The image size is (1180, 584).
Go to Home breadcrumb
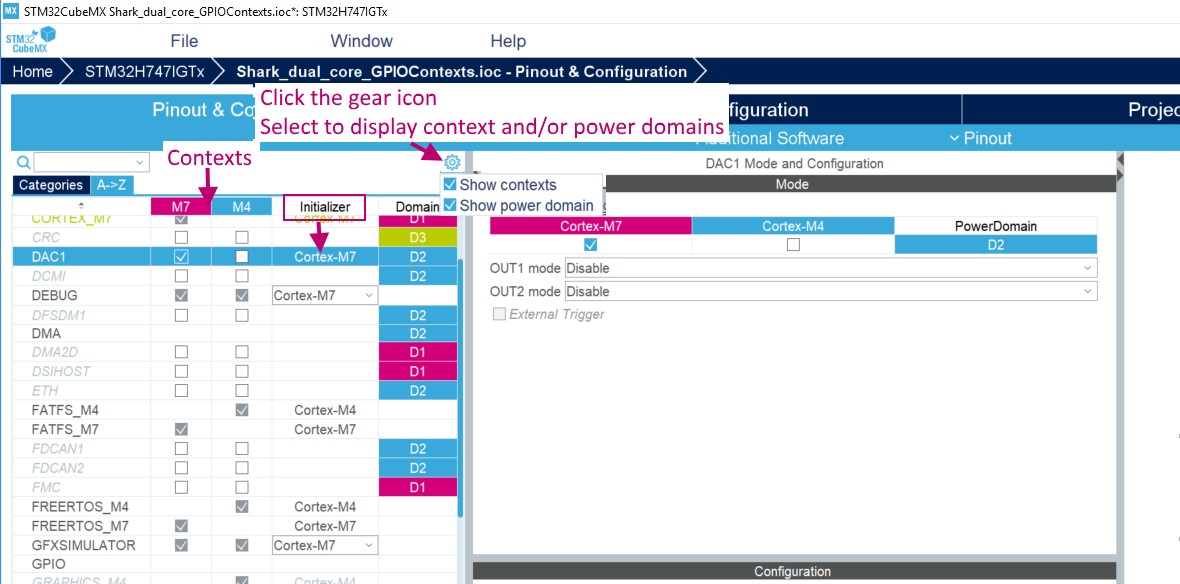coord(32,72)
